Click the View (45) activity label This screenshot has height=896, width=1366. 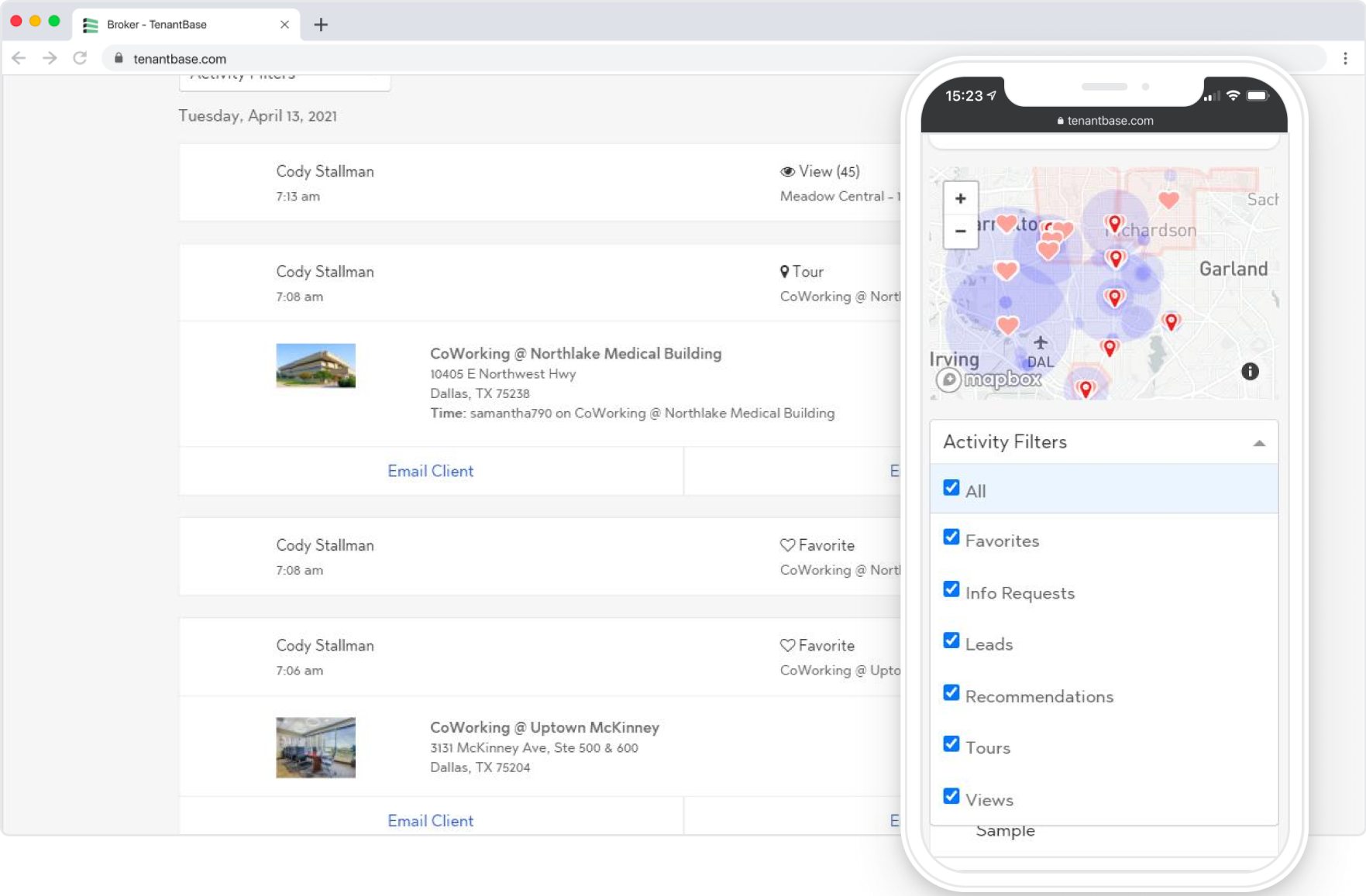(x=829, y=172)
